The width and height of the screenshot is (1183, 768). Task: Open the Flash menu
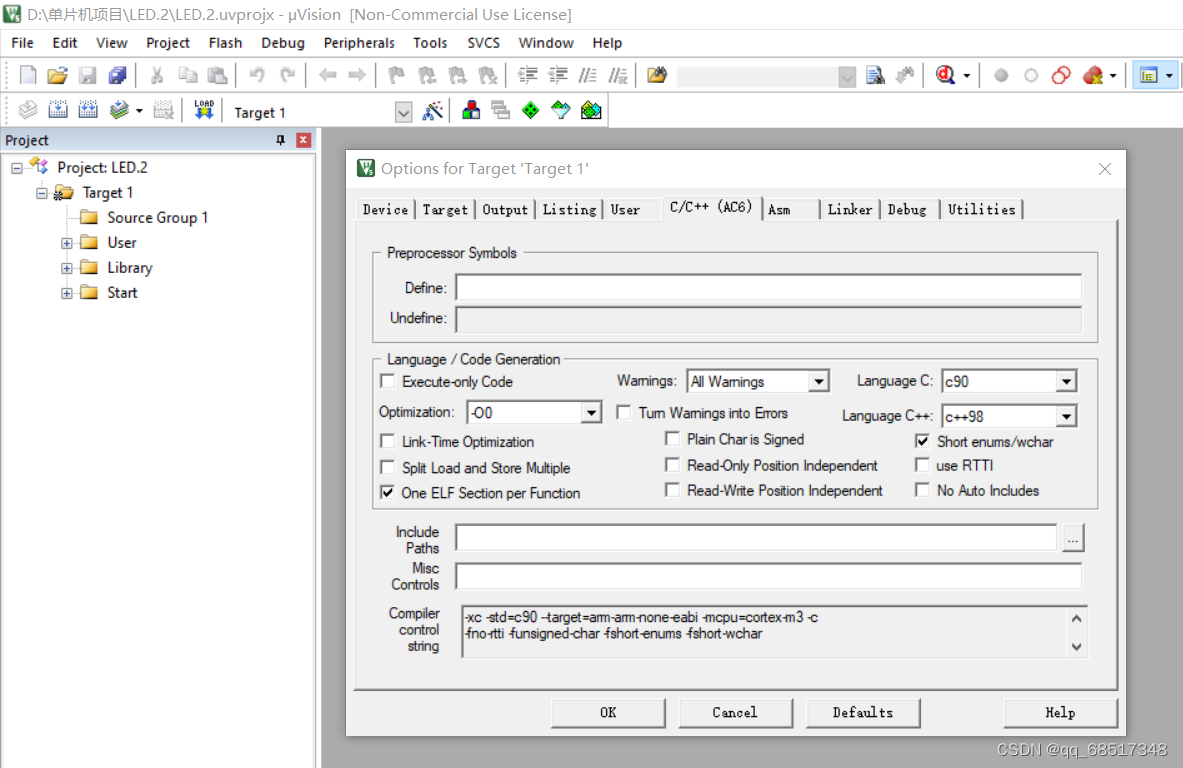coord(225,43)
